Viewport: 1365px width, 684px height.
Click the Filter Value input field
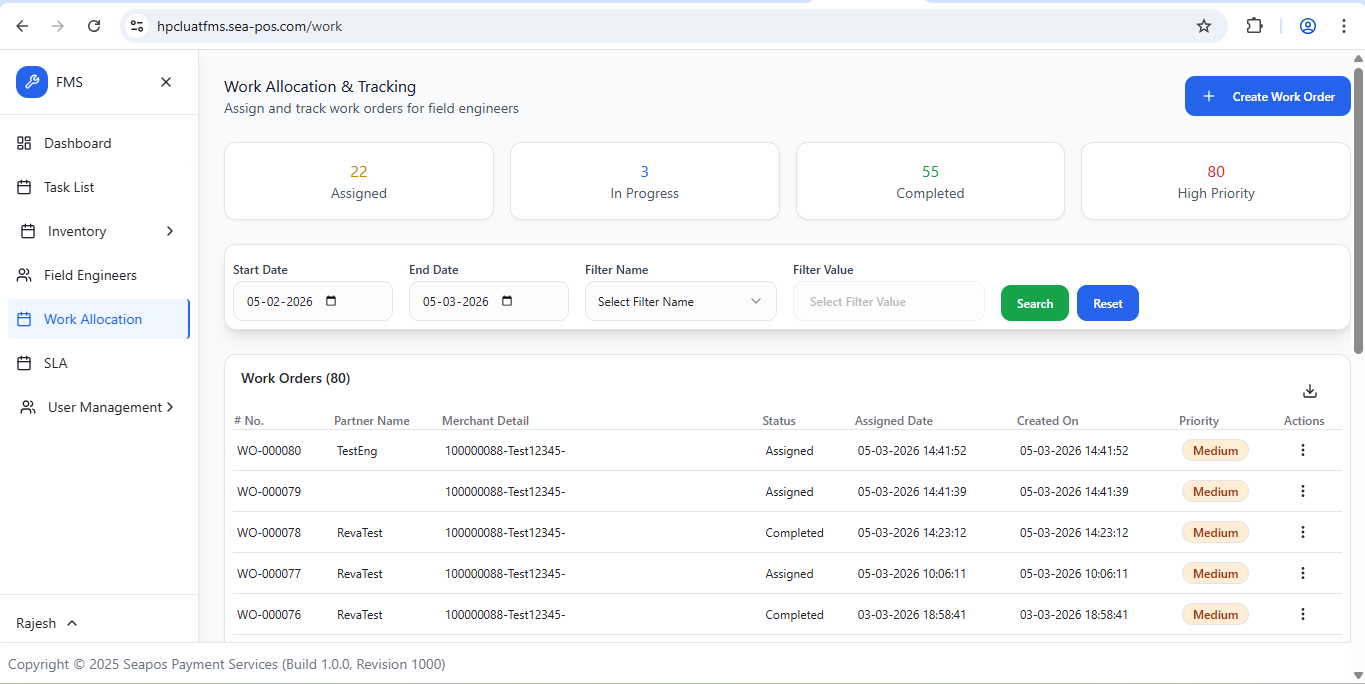click(888, 301)
